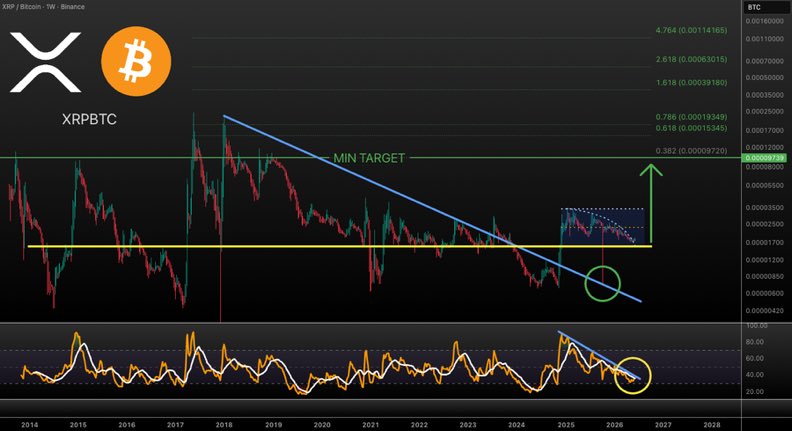Click RSI scale value 80.00
Image resolution: width=792 pixels, height=431 pixels.
[x=755, y=342]
